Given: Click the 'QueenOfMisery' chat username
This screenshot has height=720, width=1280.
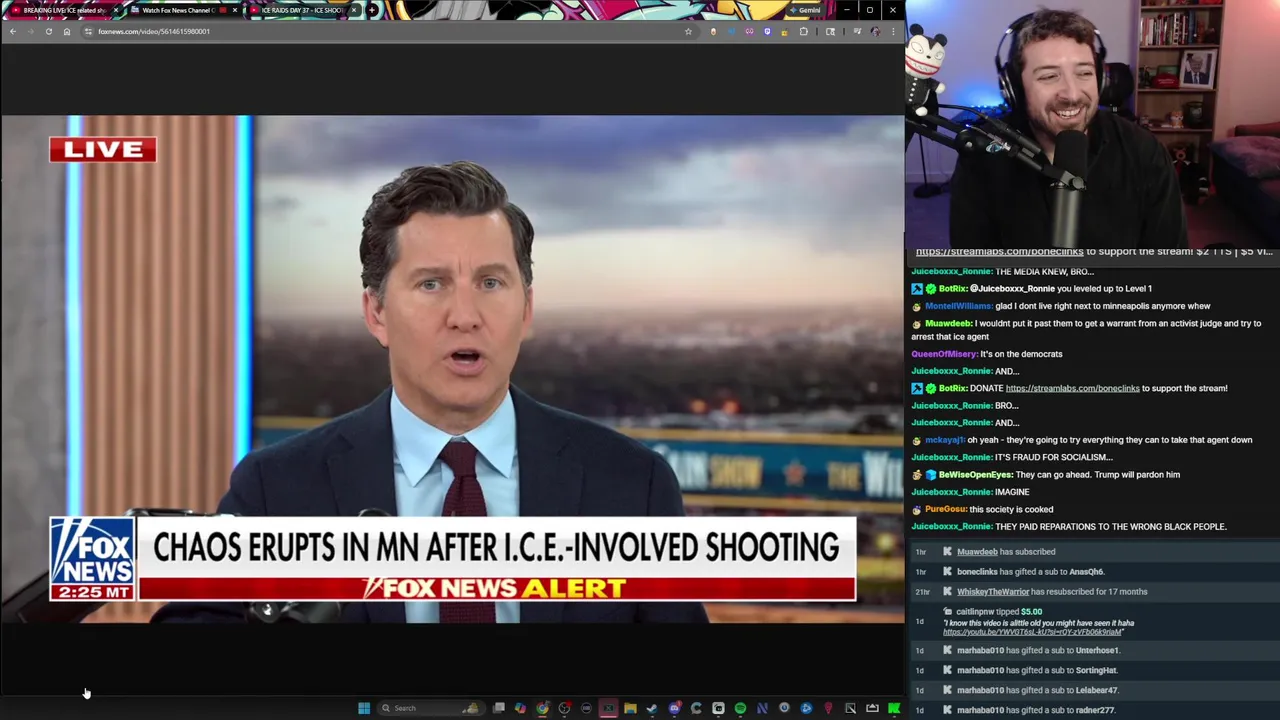Looking at the screenshot, I should [x=943, y=354].
